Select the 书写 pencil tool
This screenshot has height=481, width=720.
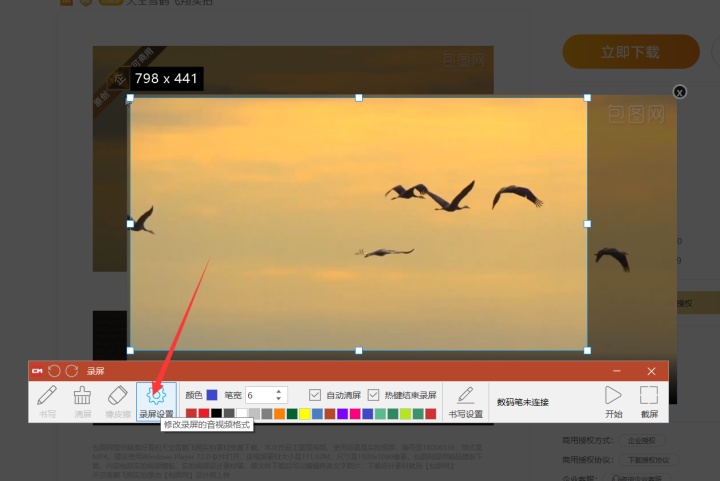click(x=47, y=402)
